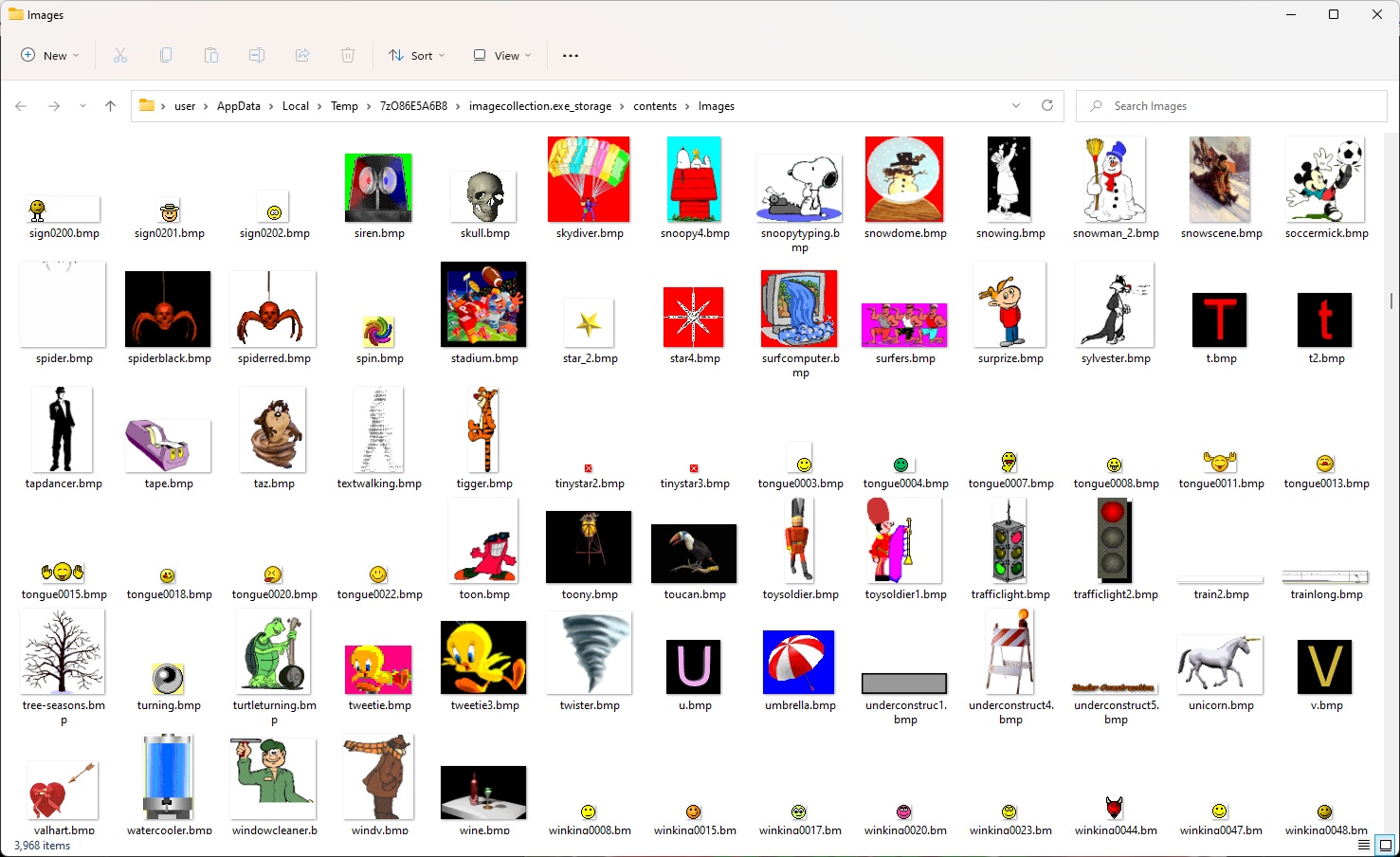The image size is (1400, 857).
Task: Open the View dropdown menu
Action: pyautogui.click(x=502, y=55)
